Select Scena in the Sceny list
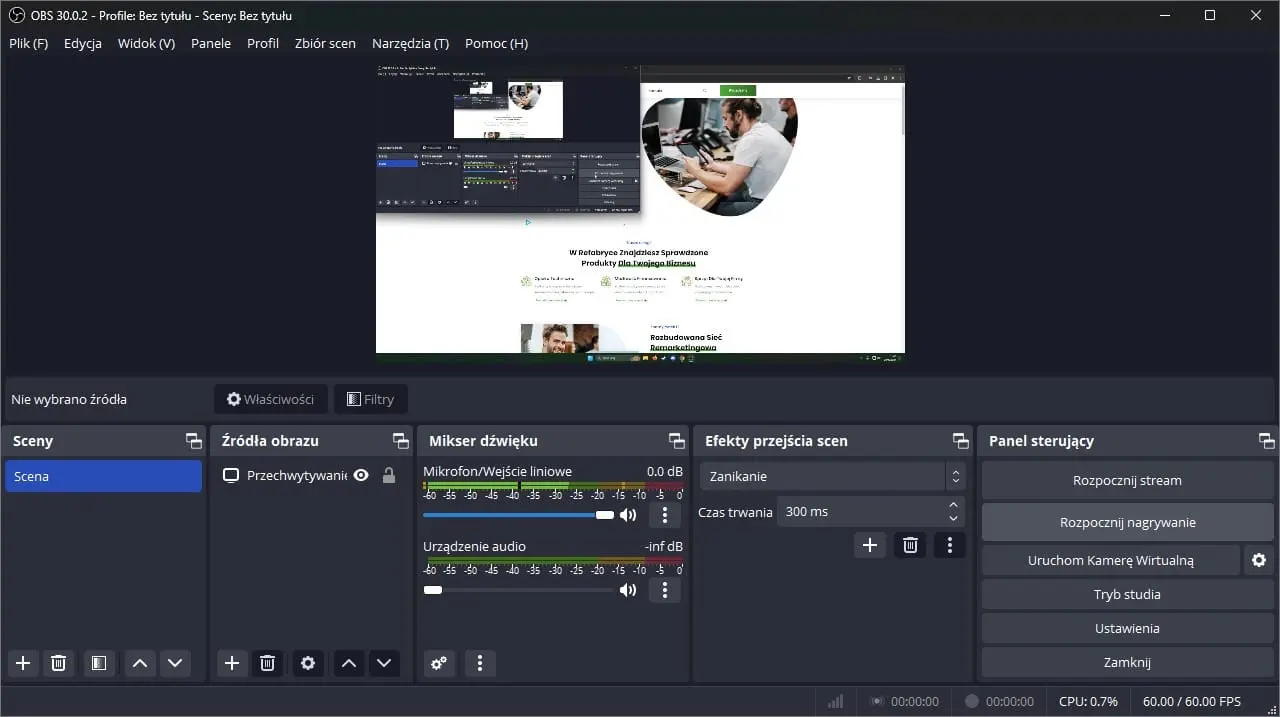Screen dimensions: 1280x717 coord(103,476)
